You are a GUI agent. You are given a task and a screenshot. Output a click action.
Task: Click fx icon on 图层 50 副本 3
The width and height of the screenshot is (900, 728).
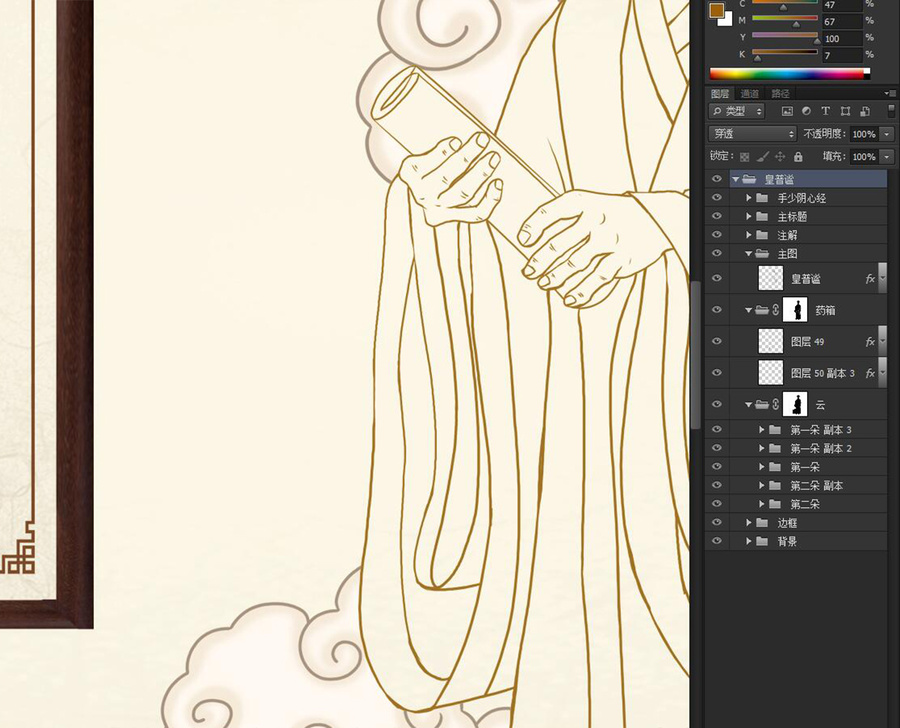[870, 373]
